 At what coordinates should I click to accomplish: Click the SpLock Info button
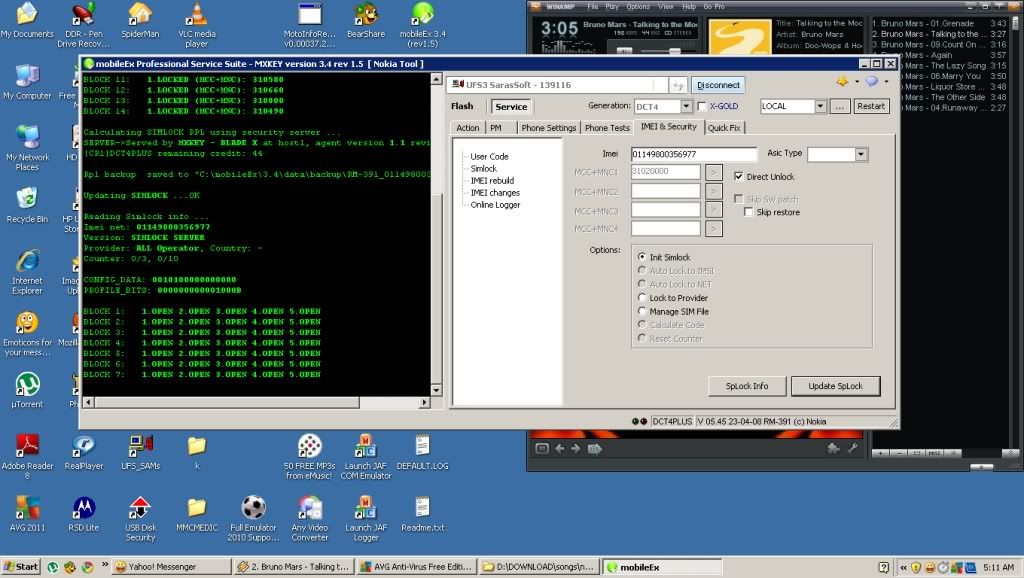(747, 386)
